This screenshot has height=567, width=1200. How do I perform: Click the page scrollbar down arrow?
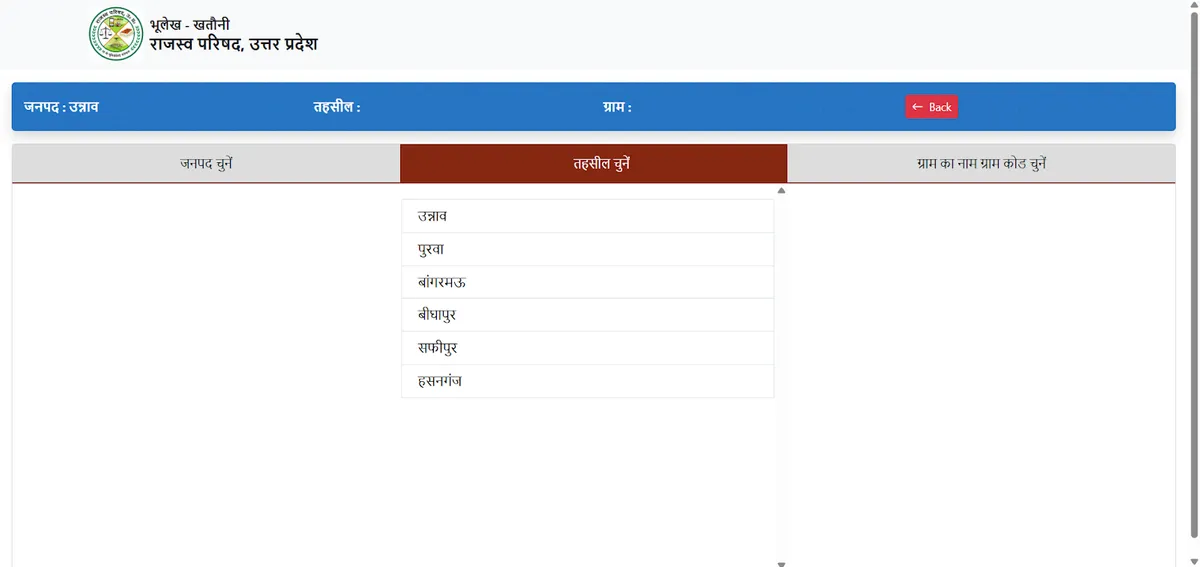coord(1192,561)
